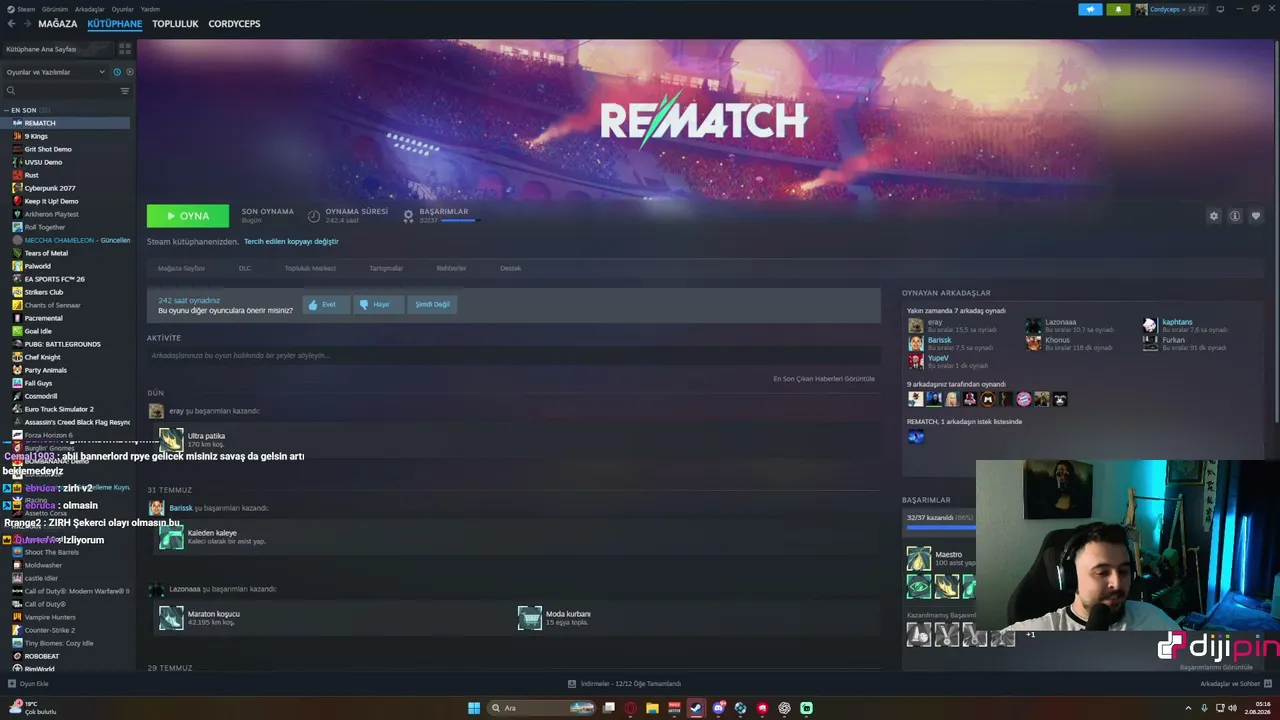1280x720 pixels.
Task: Open Cyberpunk 2077 icon in library list
Action: 17,188
